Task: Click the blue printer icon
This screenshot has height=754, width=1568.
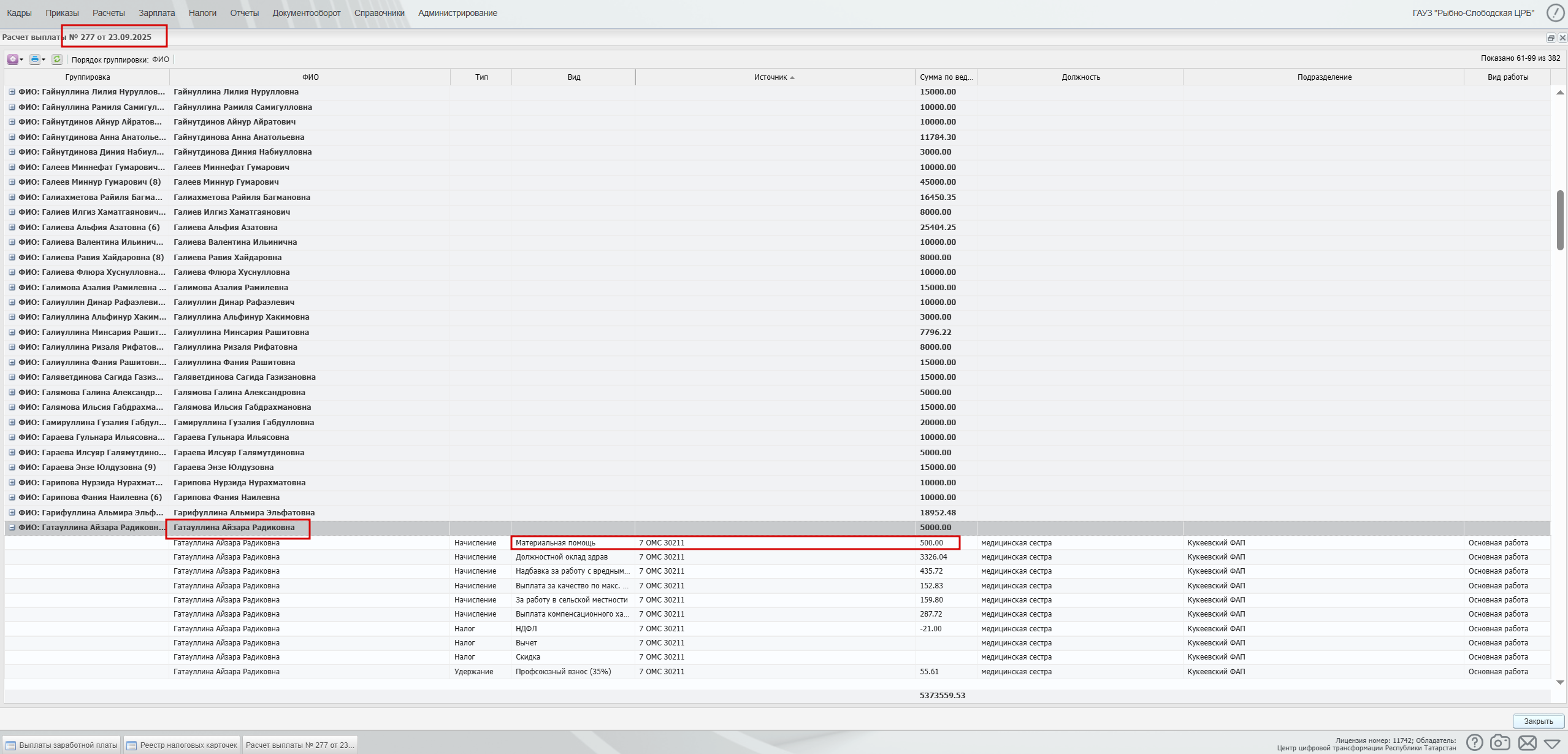Action: coord(35,60)
